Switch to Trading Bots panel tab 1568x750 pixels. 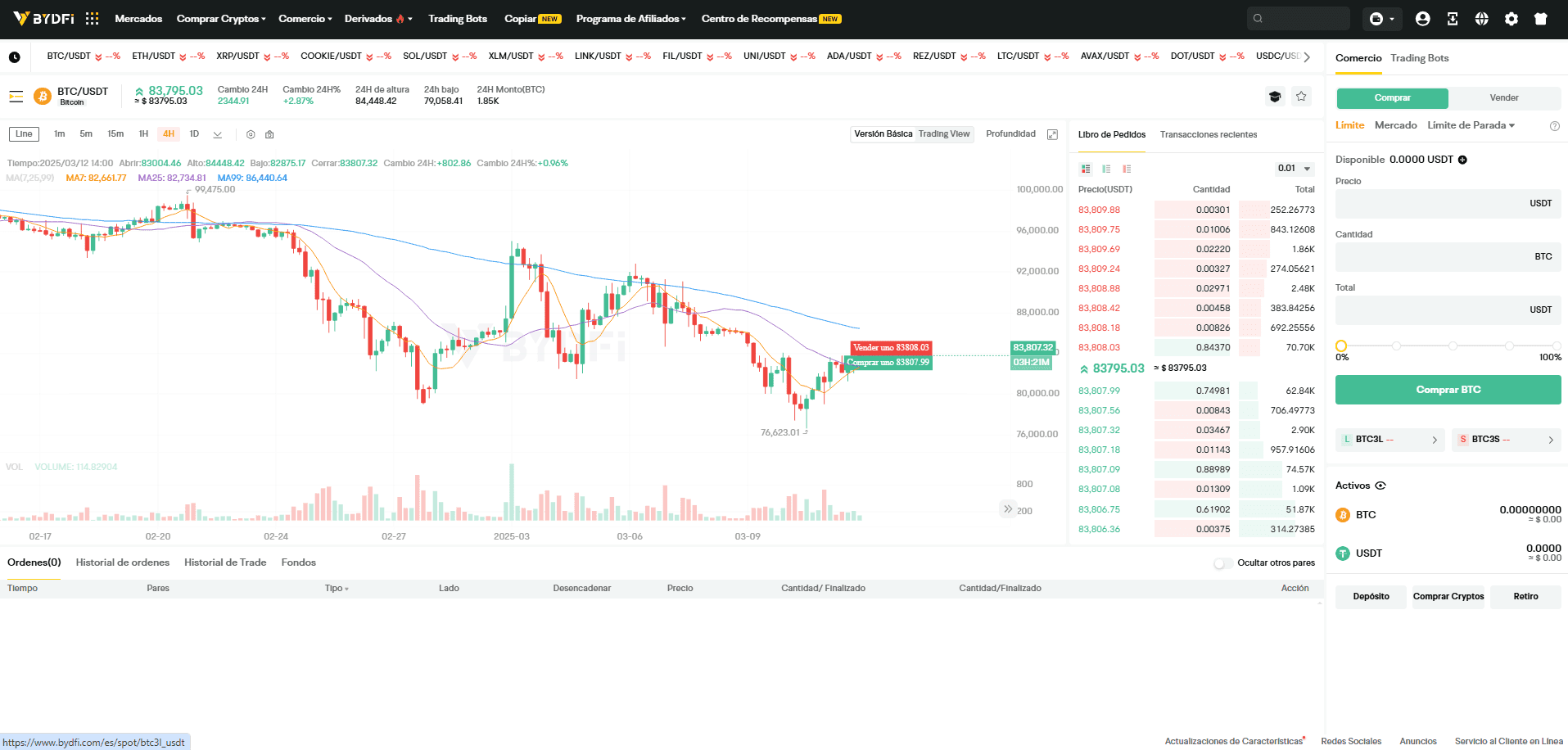pyautogui.click(x=1419, y=58)
